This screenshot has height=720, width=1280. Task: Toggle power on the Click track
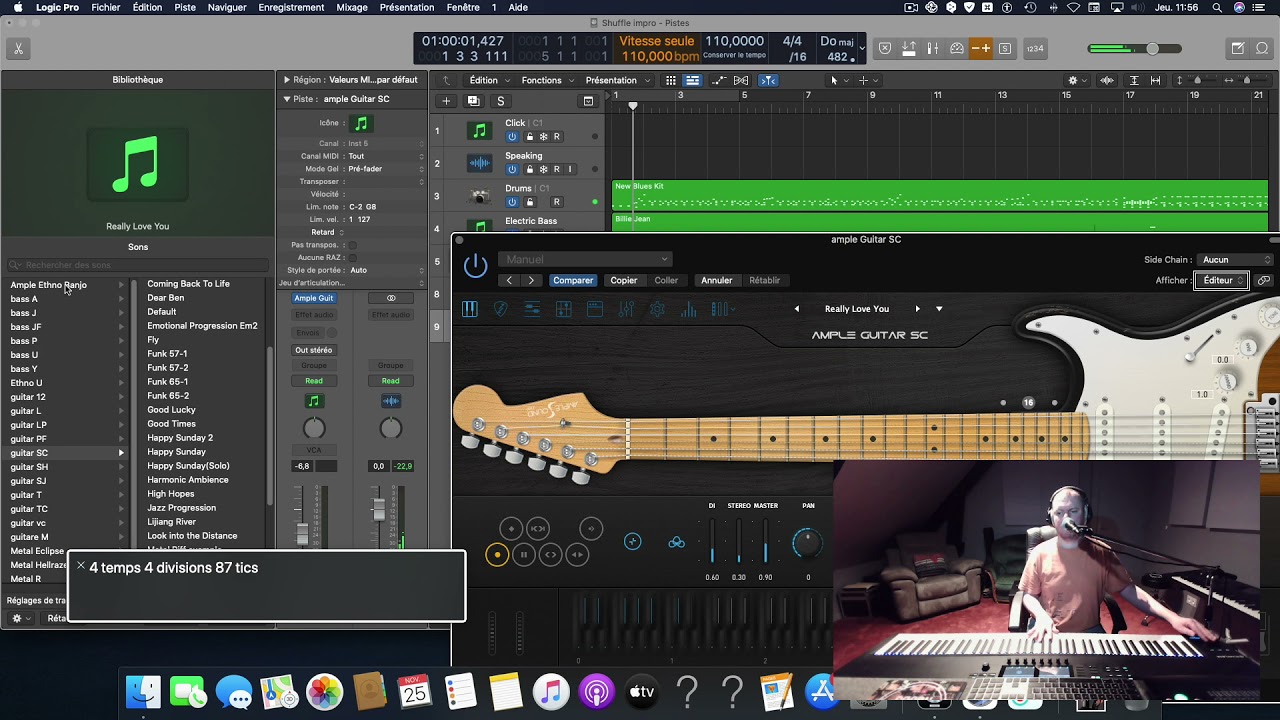tap(512, 137)
